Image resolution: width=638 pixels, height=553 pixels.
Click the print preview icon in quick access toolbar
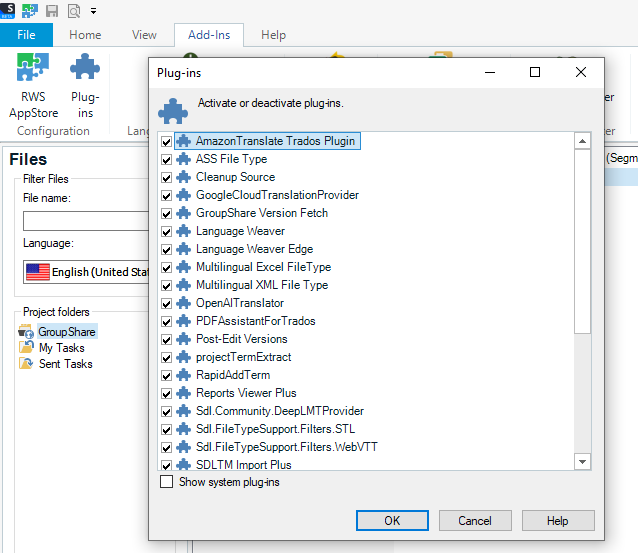pos(74,11)
